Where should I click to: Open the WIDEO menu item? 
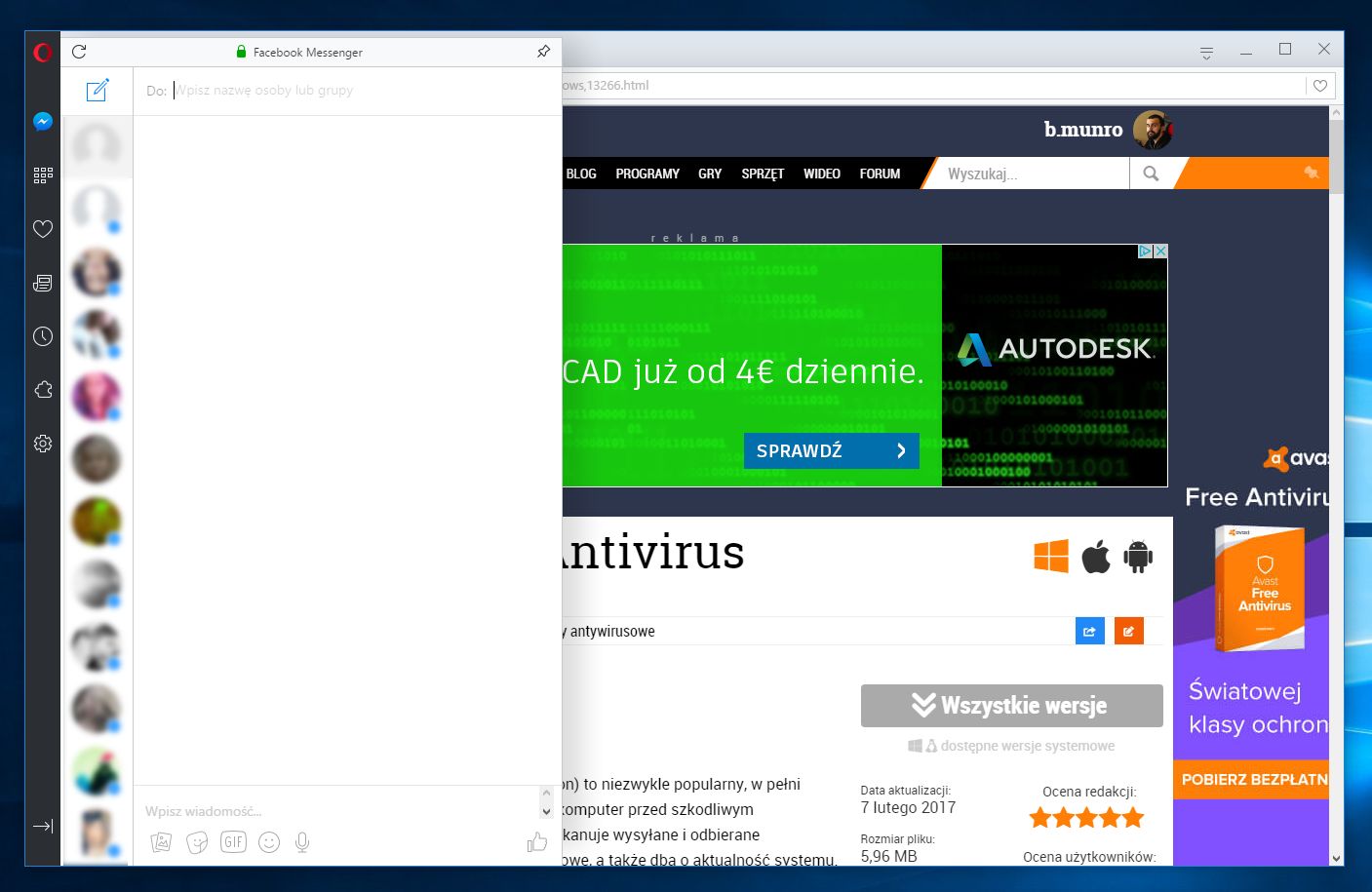(822, 174)
